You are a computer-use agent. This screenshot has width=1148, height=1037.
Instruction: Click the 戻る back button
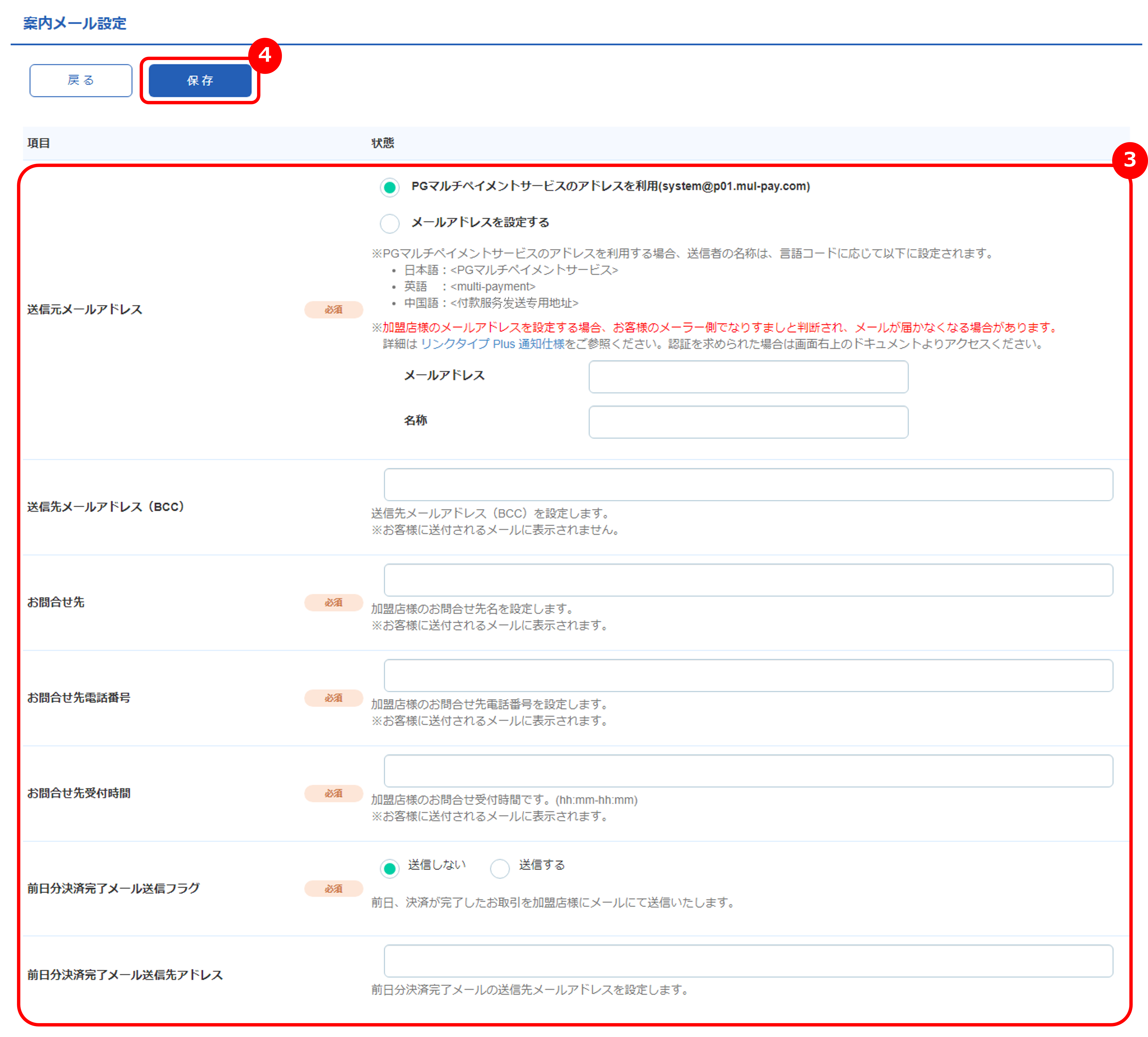point(81,80)
